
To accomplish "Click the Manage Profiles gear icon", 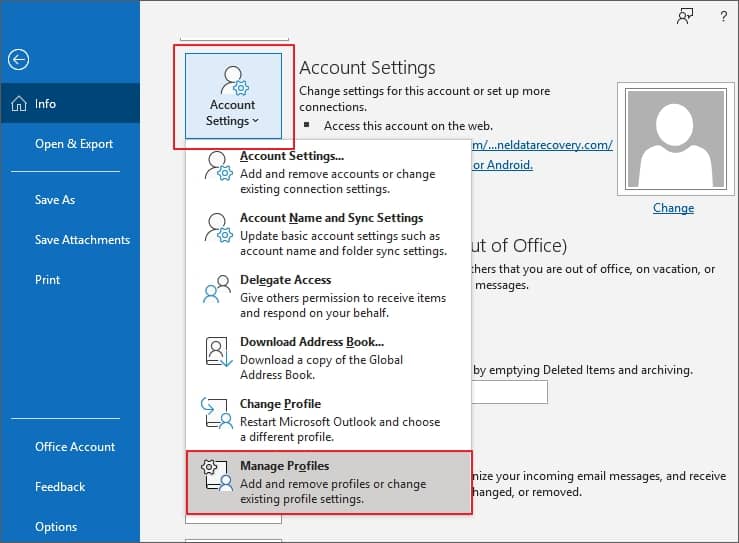I will 217,476.
